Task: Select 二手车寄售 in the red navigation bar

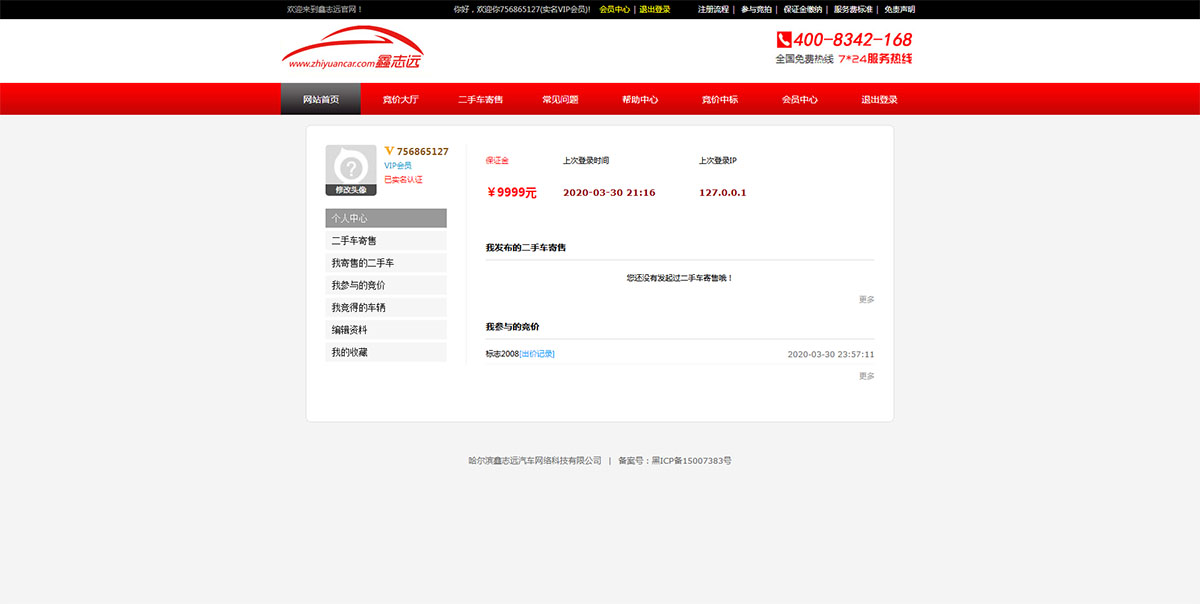Action: (x=481, y=99)
